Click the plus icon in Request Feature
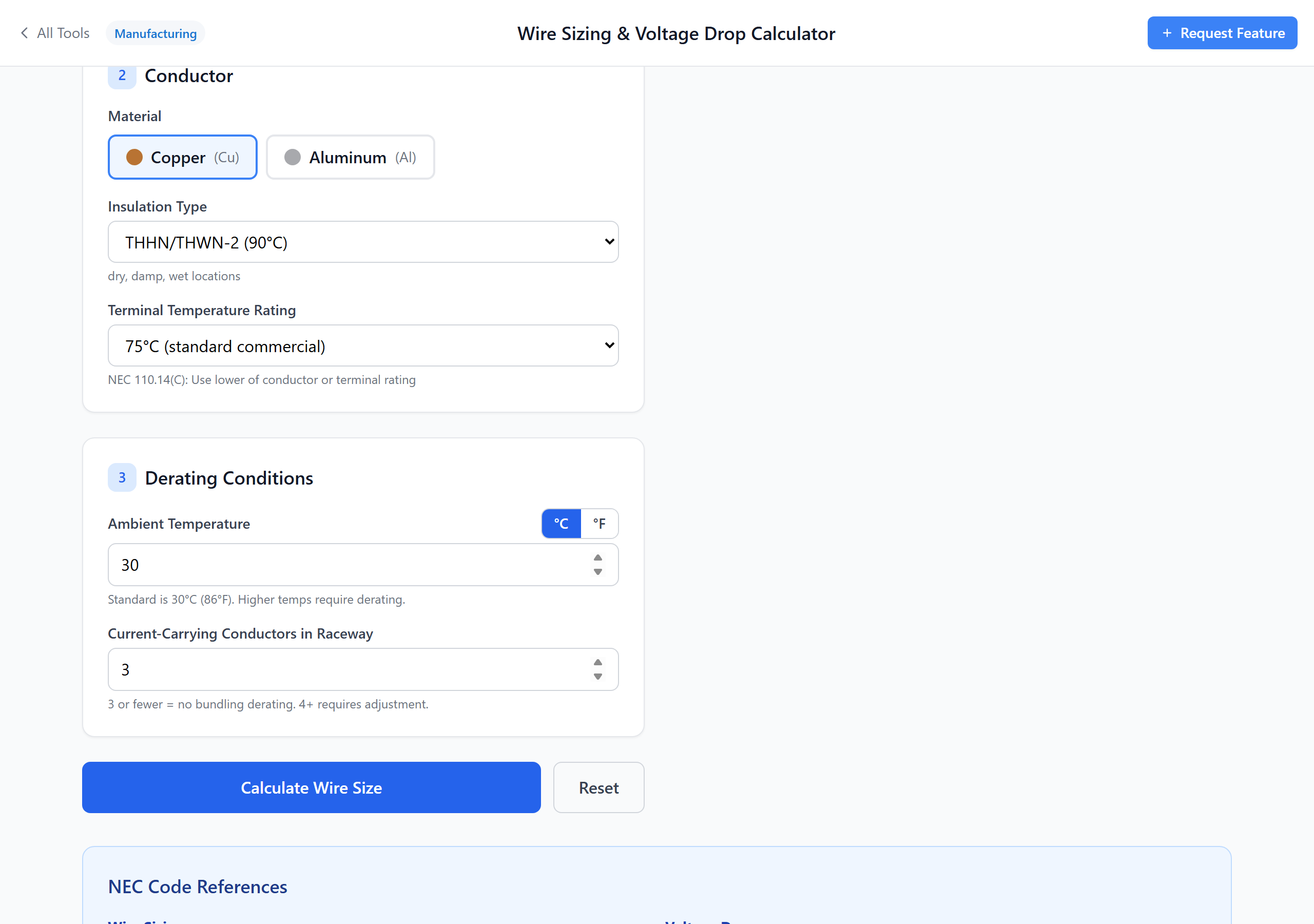The image size is (1314, 924). 1167,33
